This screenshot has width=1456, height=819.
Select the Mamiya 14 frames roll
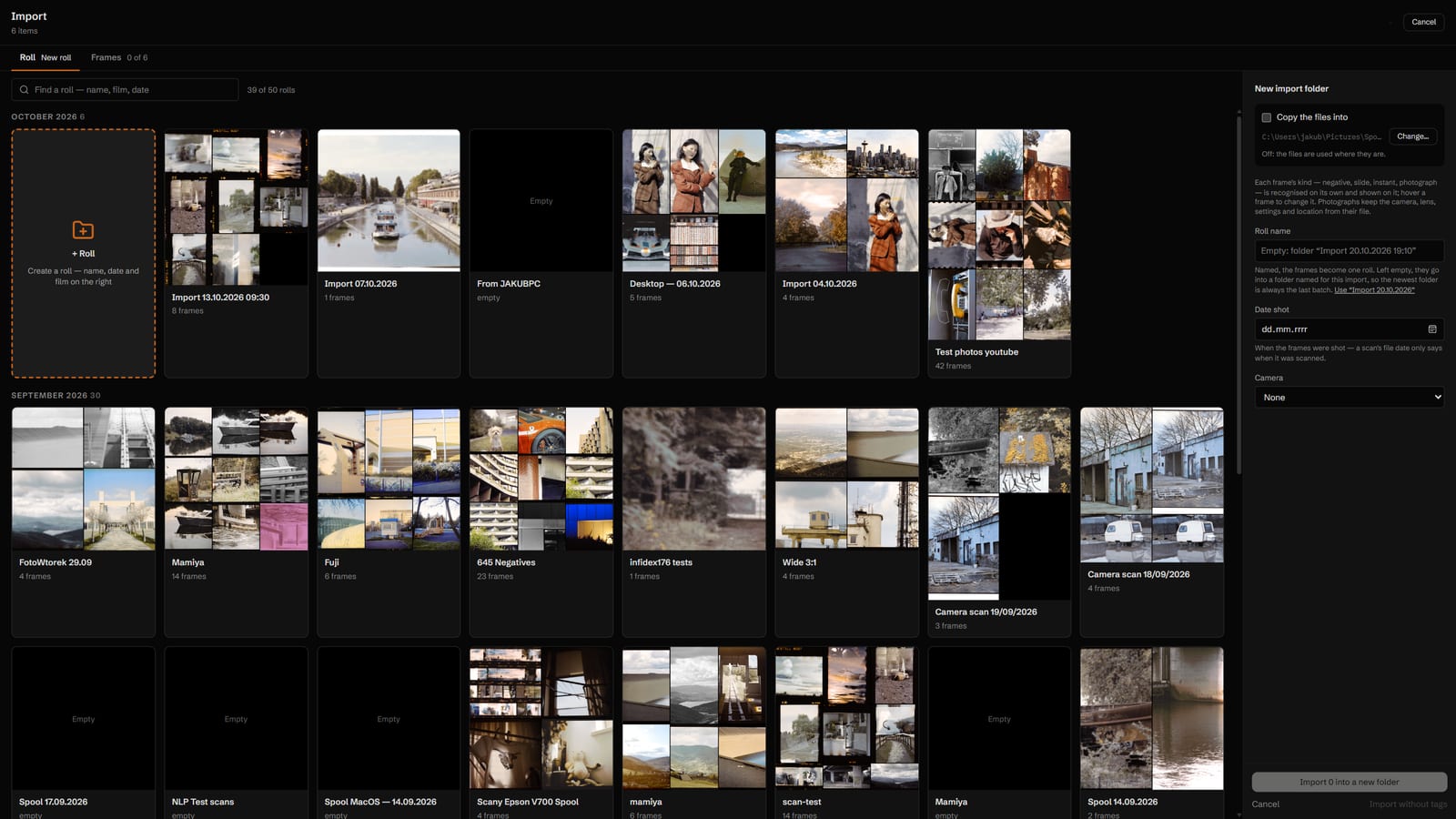click(236, 522)
